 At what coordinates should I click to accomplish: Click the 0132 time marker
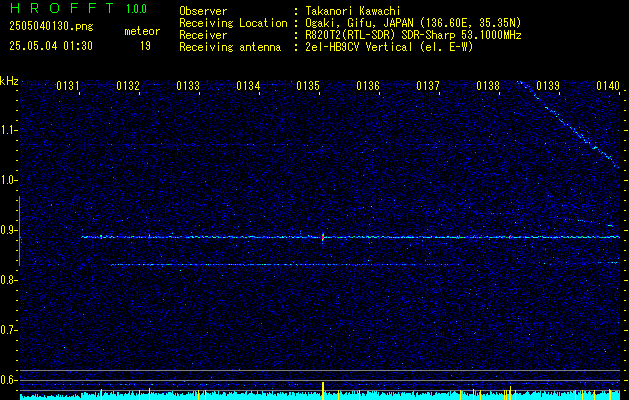click(x=128, y=86)
